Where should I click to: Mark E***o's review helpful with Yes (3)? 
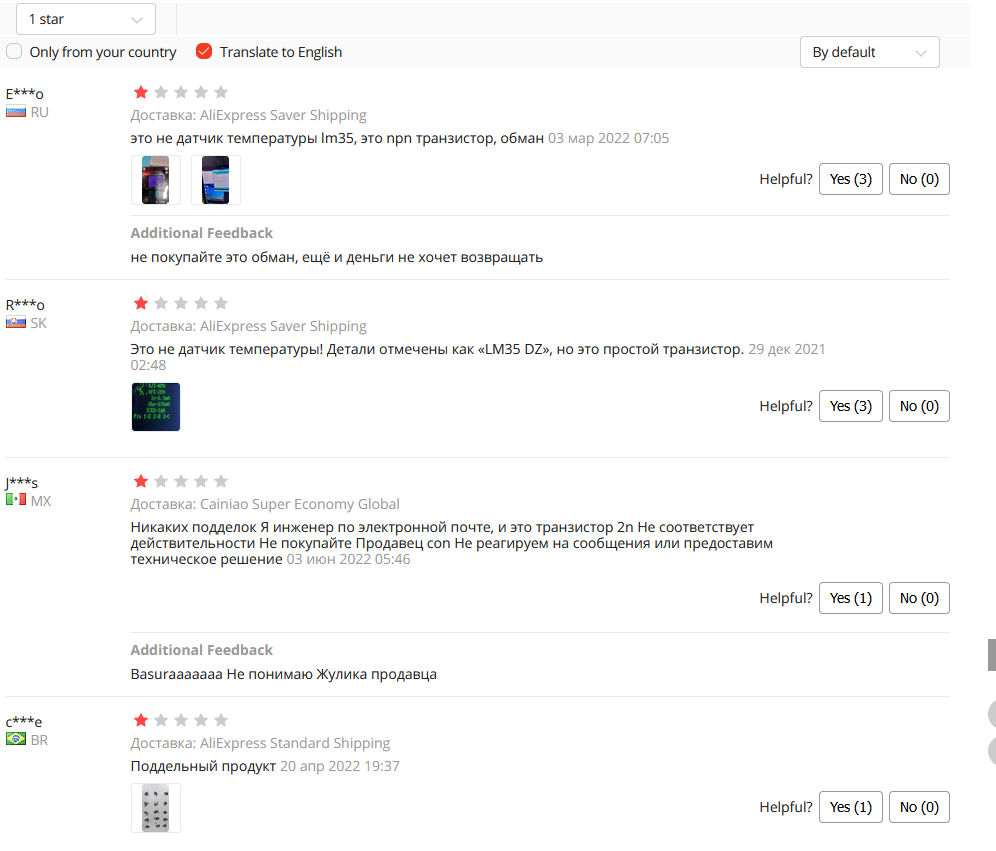tap(851, 179)
